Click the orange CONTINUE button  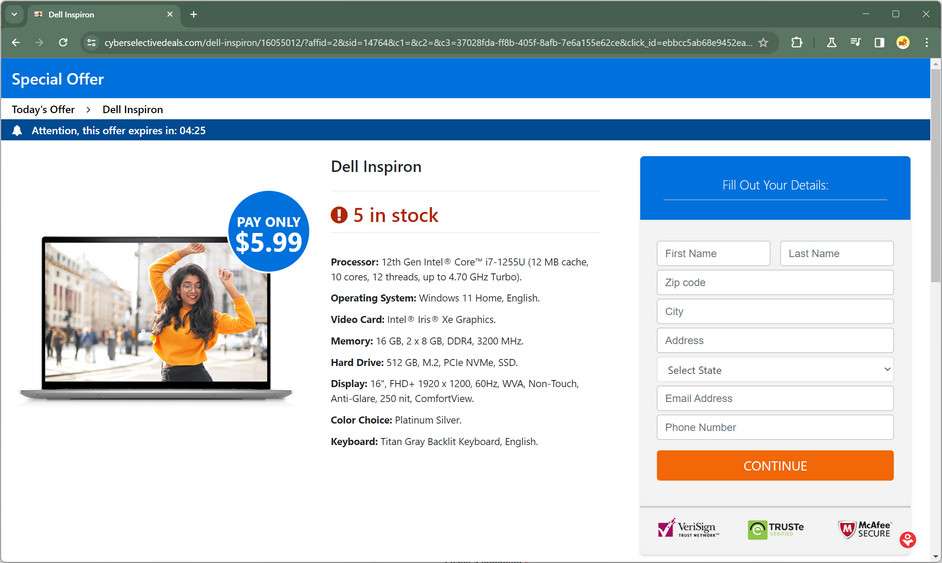click(775, 466)
